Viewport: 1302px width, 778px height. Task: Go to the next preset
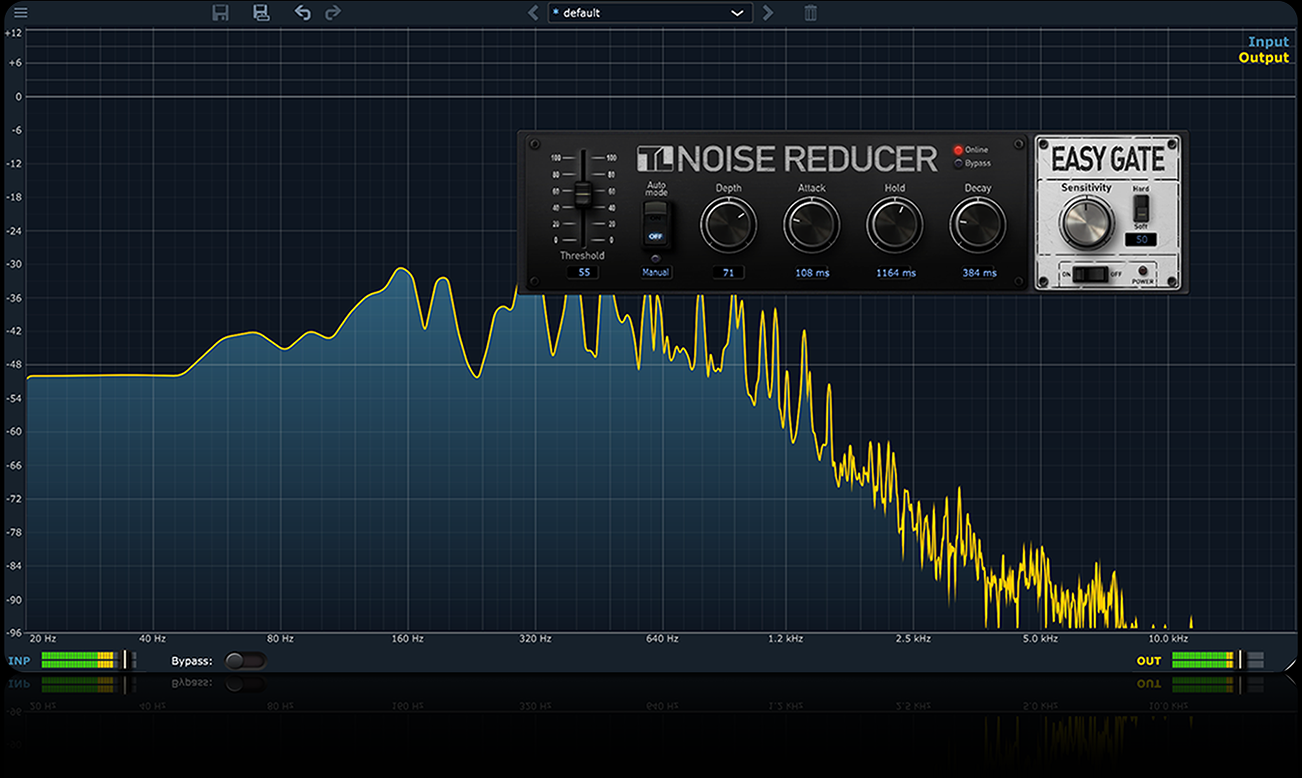[x=768, y=13]
